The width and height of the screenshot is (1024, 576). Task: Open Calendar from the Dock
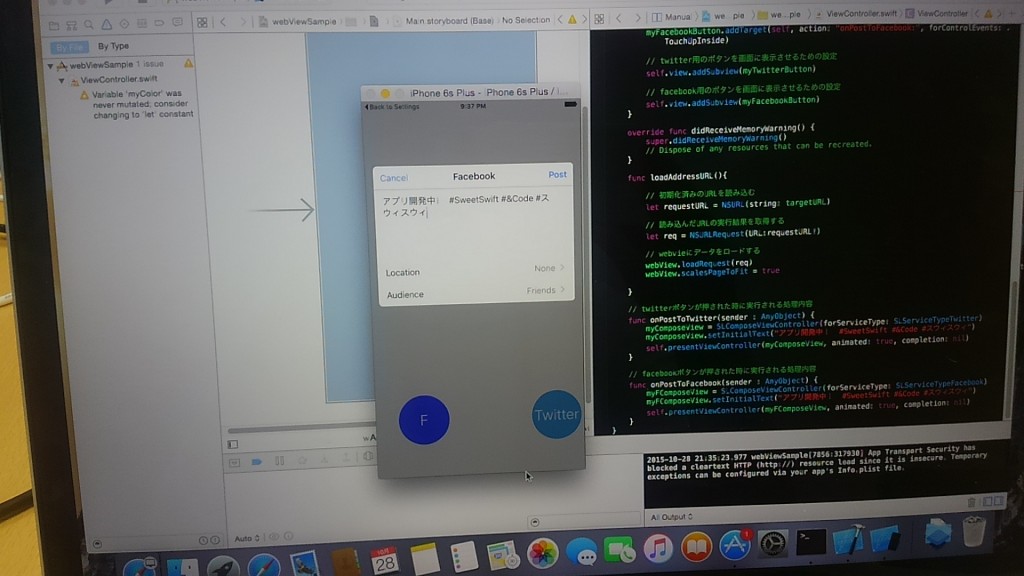pyautogui.click(x=384, y=561)
